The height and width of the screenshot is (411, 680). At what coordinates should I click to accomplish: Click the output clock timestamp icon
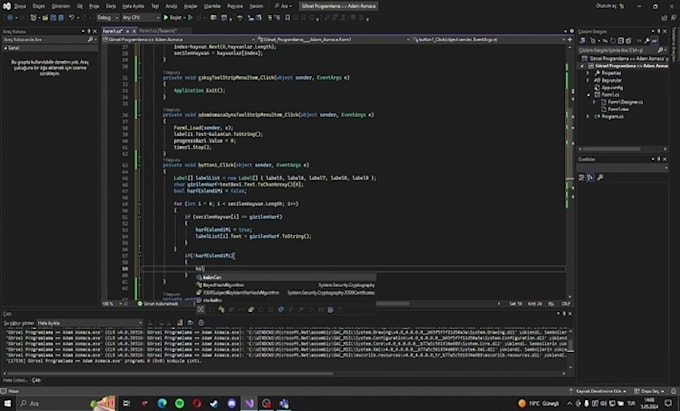coord(201,323)
